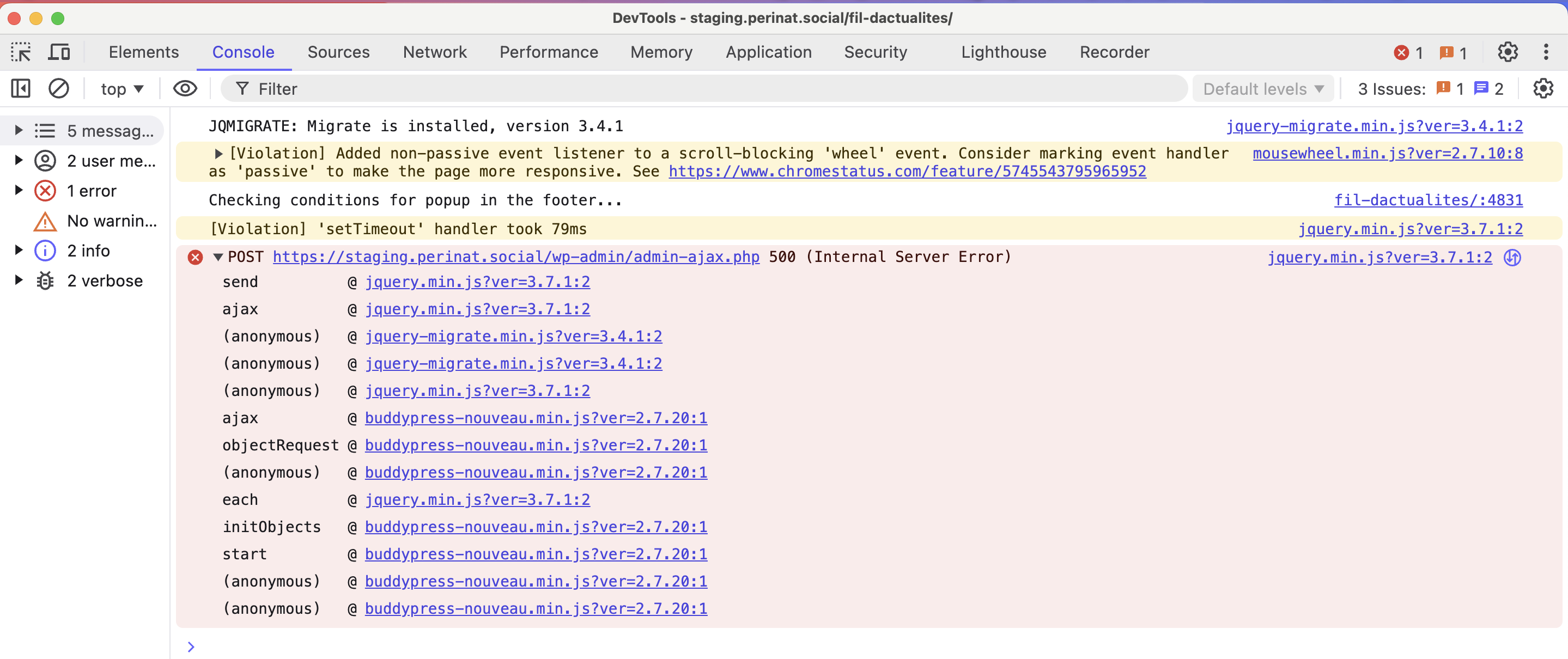Switch to the Memory tab

(x=661, y=52)
